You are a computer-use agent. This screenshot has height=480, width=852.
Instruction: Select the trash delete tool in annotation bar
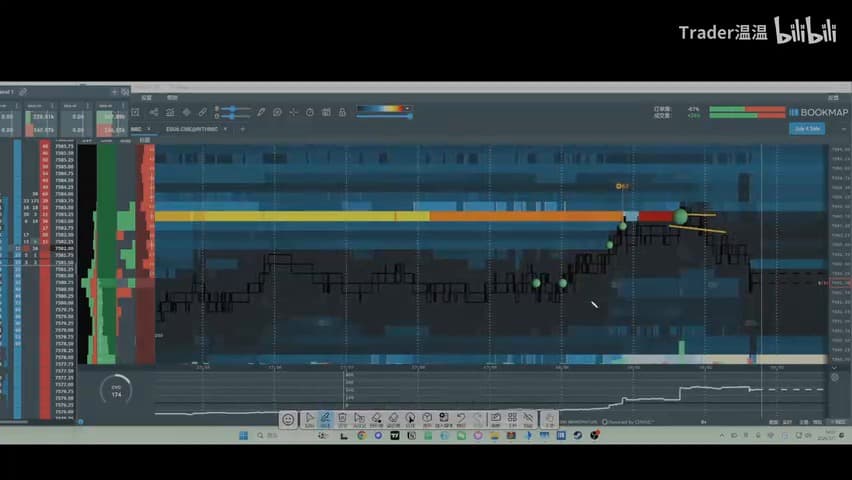[342, 419]
